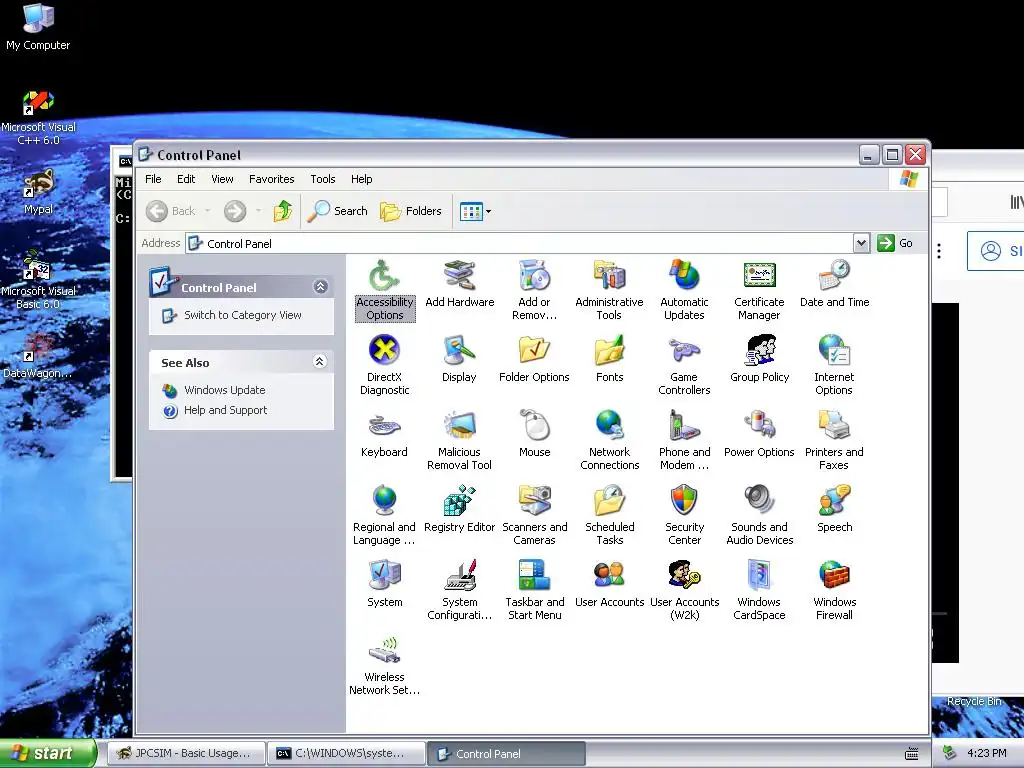The width and height of the screenshot is (1024, 768).
Task: Click Switch to Category View link
Action: [x=242, y=315]
